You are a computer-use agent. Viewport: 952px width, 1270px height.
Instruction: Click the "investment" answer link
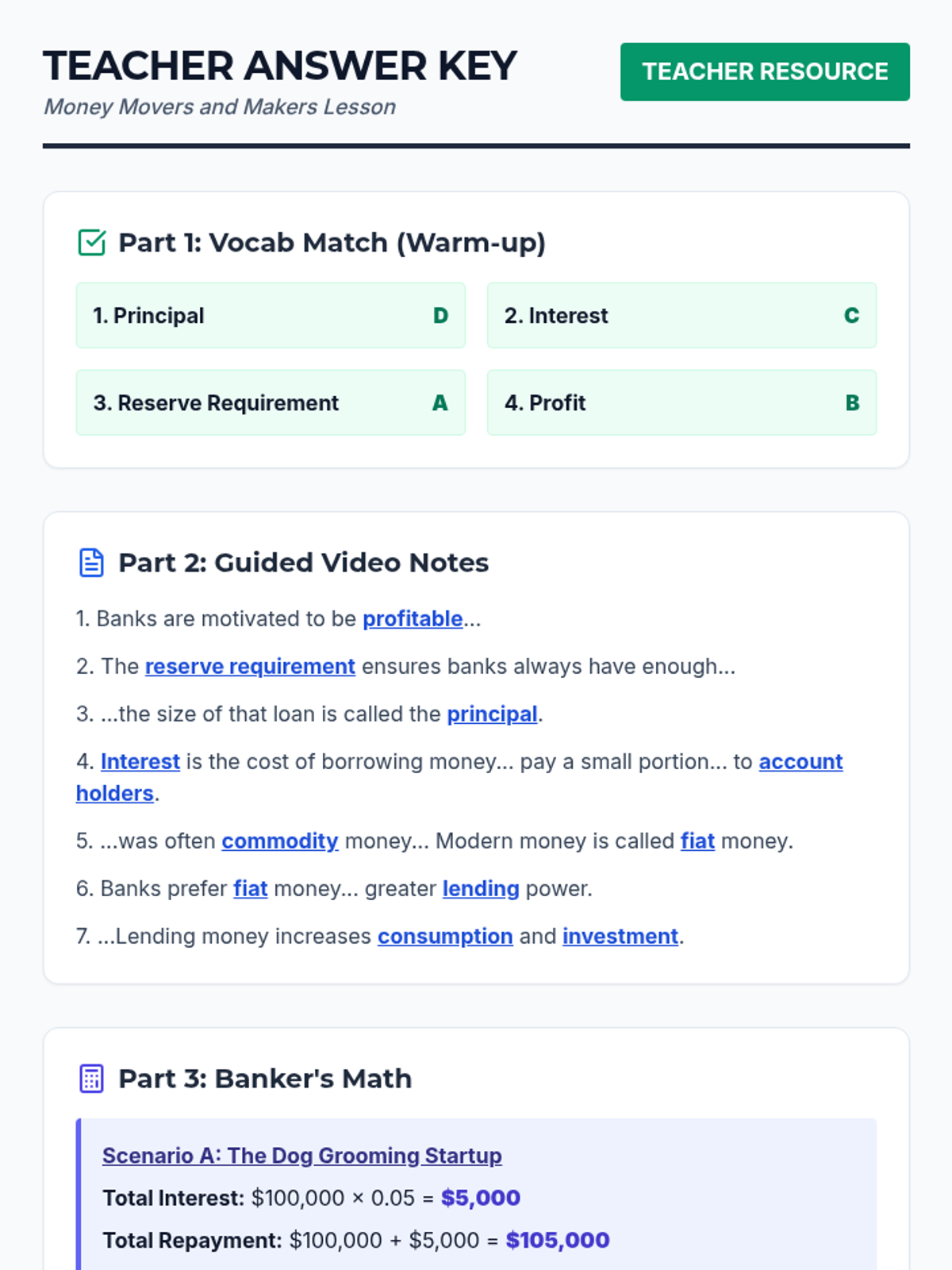(620, 937)
